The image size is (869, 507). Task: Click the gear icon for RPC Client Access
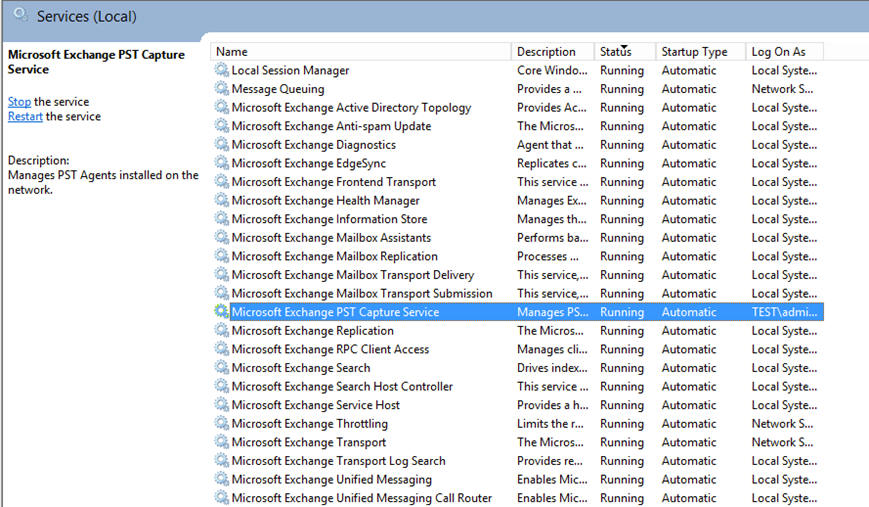222,349
